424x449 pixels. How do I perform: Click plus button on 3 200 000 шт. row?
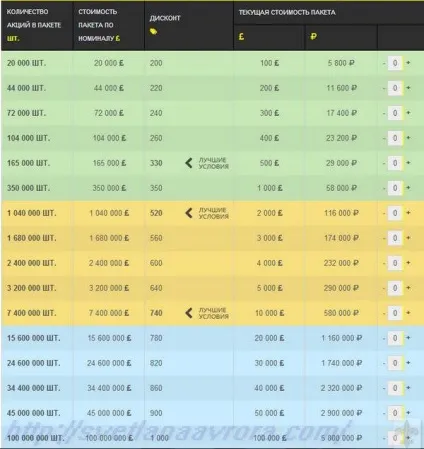408,288
